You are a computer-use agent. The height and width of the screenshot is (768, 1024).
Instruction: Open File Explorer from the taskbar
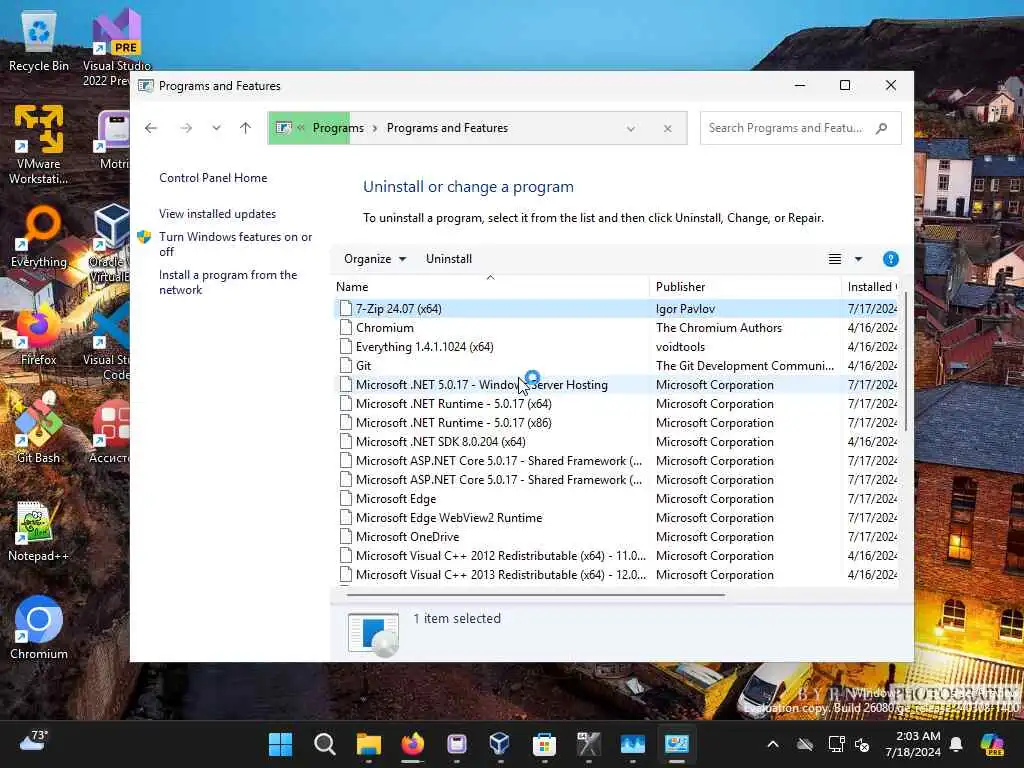click(x=368, y=744)
